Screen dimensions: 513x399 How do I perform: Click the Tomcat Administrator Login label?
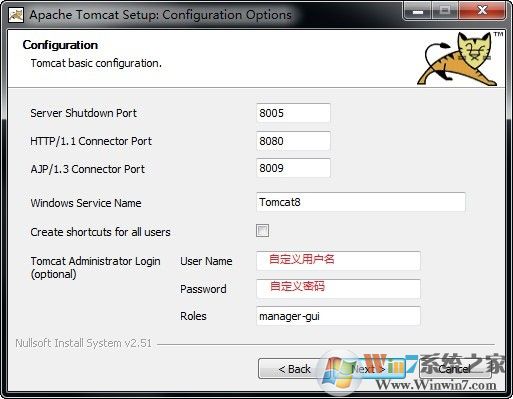(x=96, y=267)
